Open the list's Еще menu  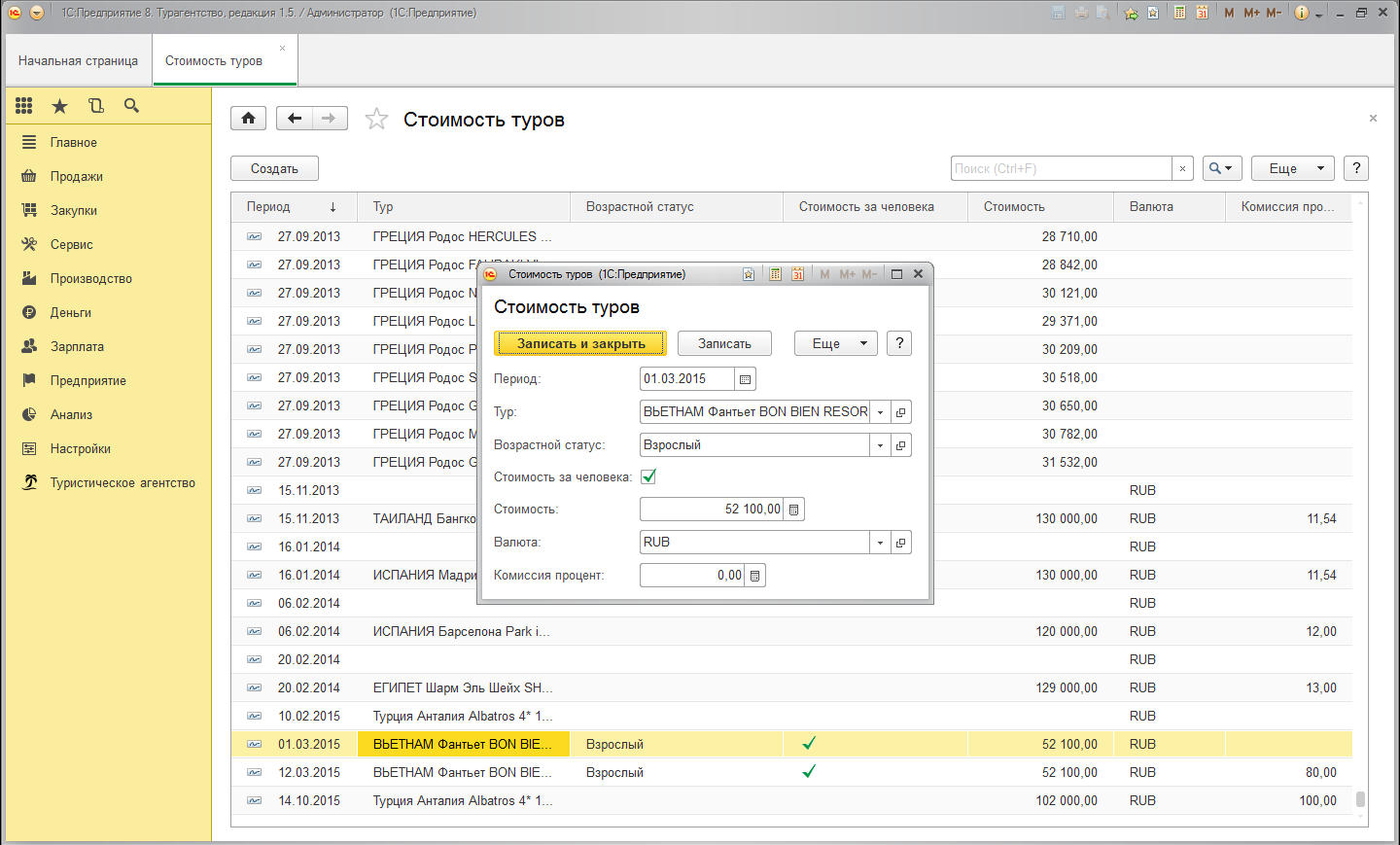(x=1293, y=168)
